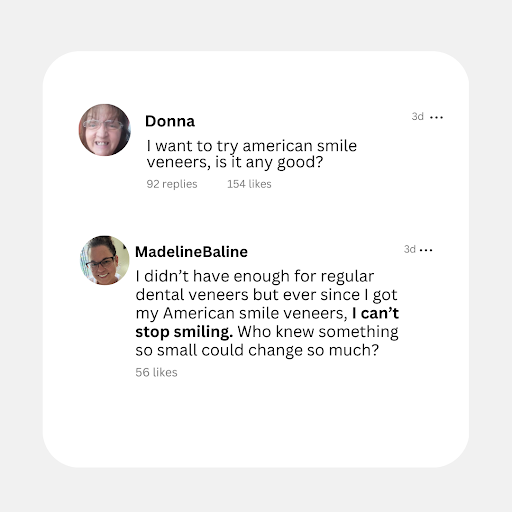Screen dimensions: 512x512
Task: Expand the 92 replies thread
Action: pyautogui.click(x=172, y=184)
